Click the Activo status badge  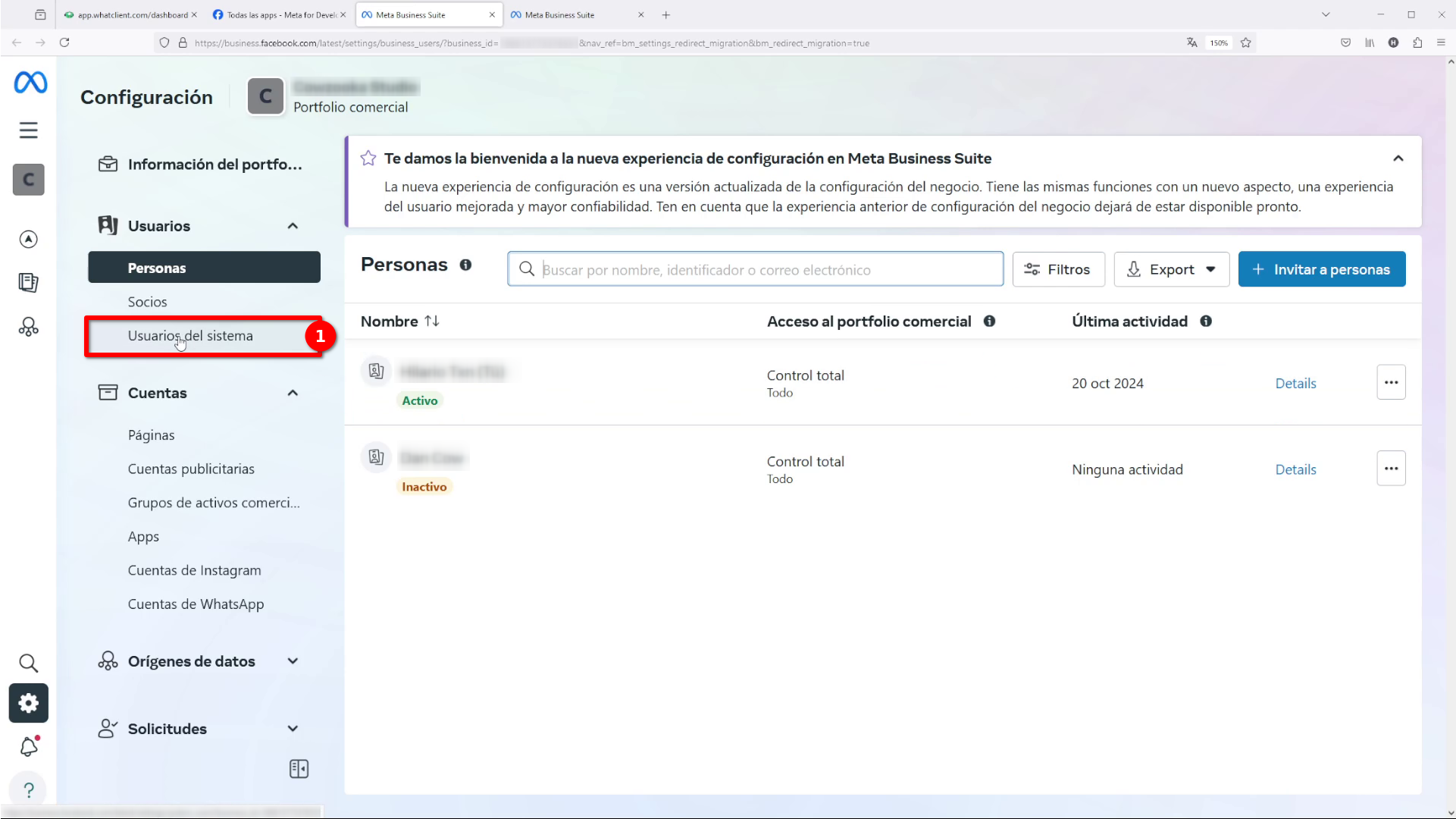419,401
